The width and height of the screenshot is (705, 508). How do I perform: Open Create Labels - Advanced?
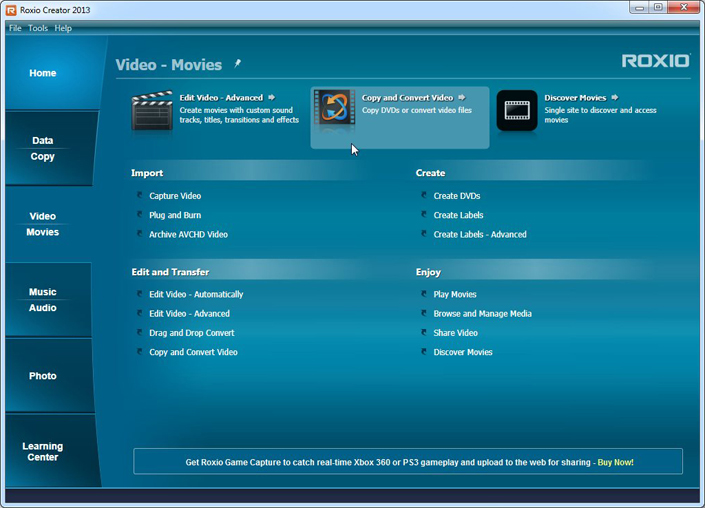click(480, 234)
